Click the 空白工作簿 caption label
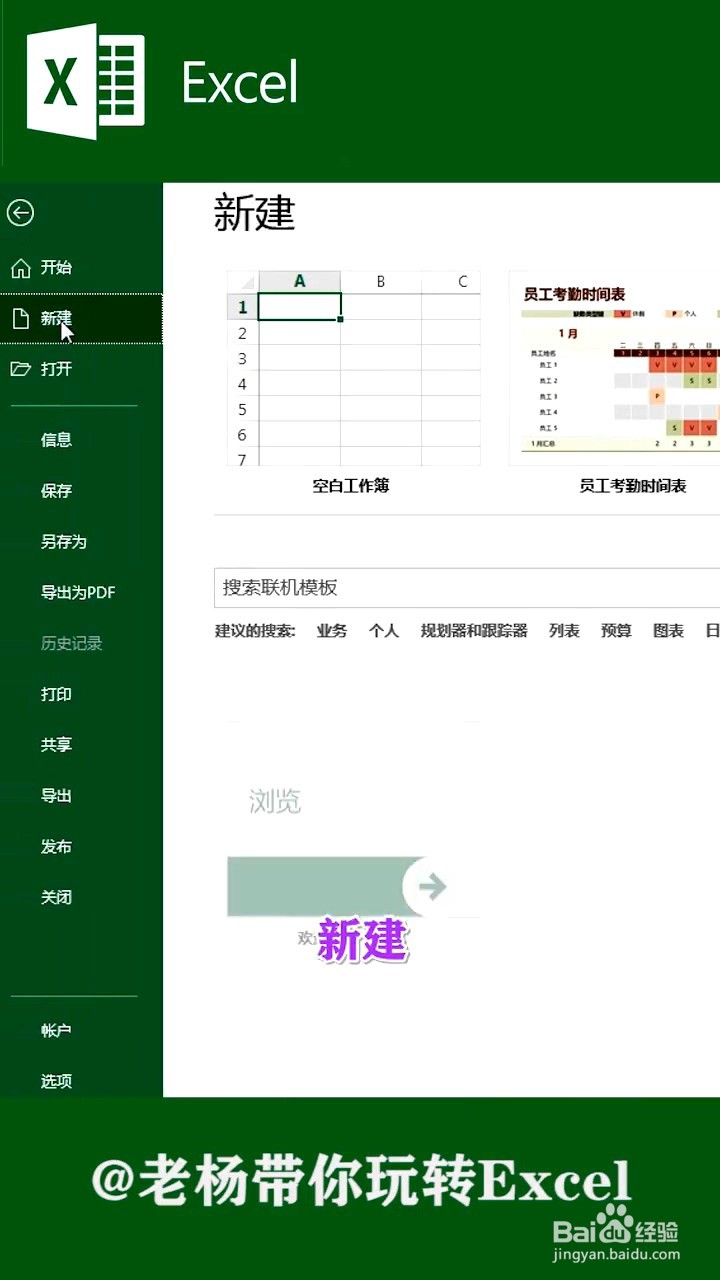This screenshot has width=720, height=1280. [351, 486]
